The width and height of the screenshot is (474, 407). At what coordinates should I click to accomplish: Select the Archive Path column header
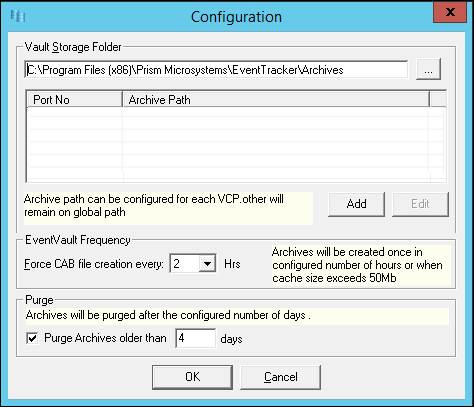276,99
